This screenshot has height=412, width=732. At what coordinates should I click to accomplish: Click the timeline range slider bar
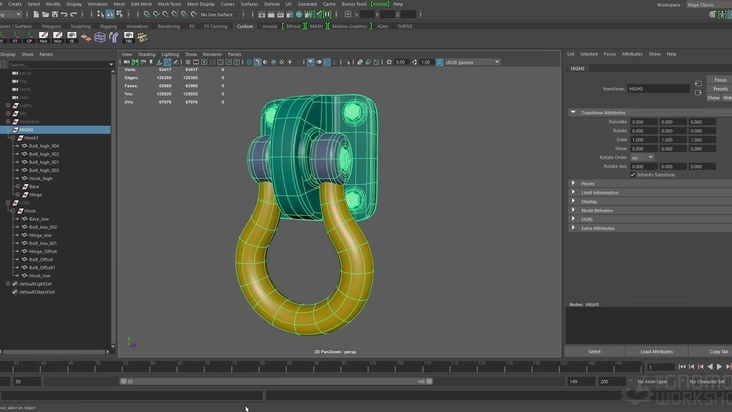click(x=275, y=381)
